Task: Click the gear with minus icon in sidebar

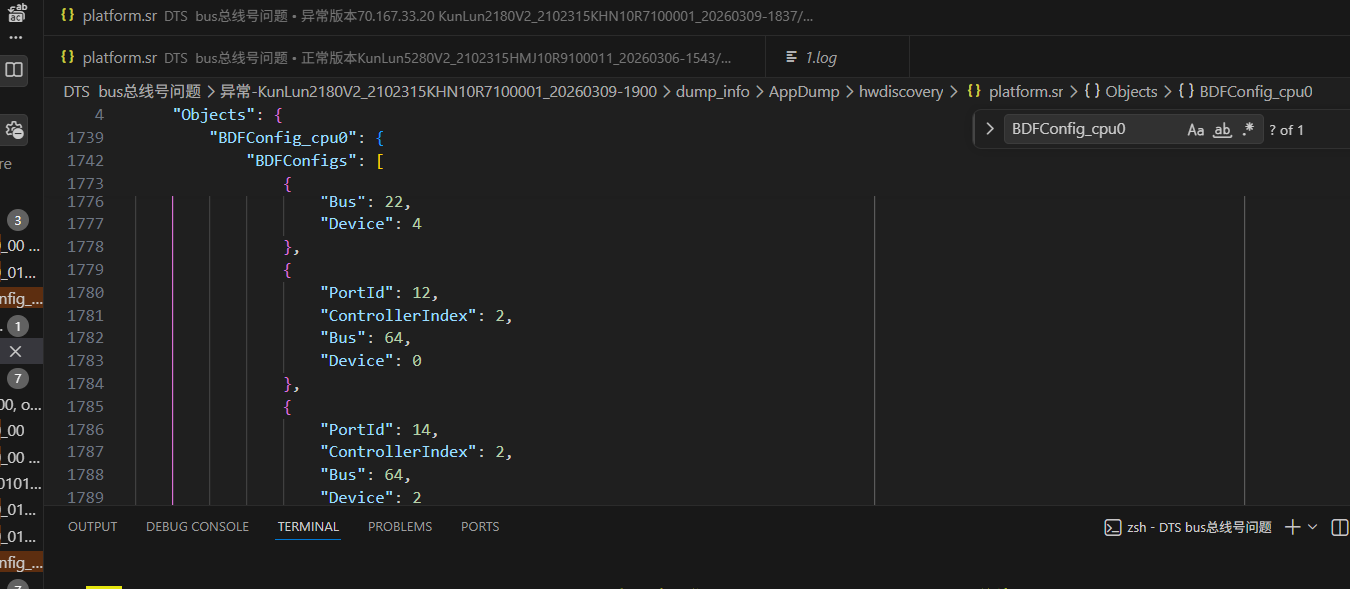Action: click(x=15, y=130)
